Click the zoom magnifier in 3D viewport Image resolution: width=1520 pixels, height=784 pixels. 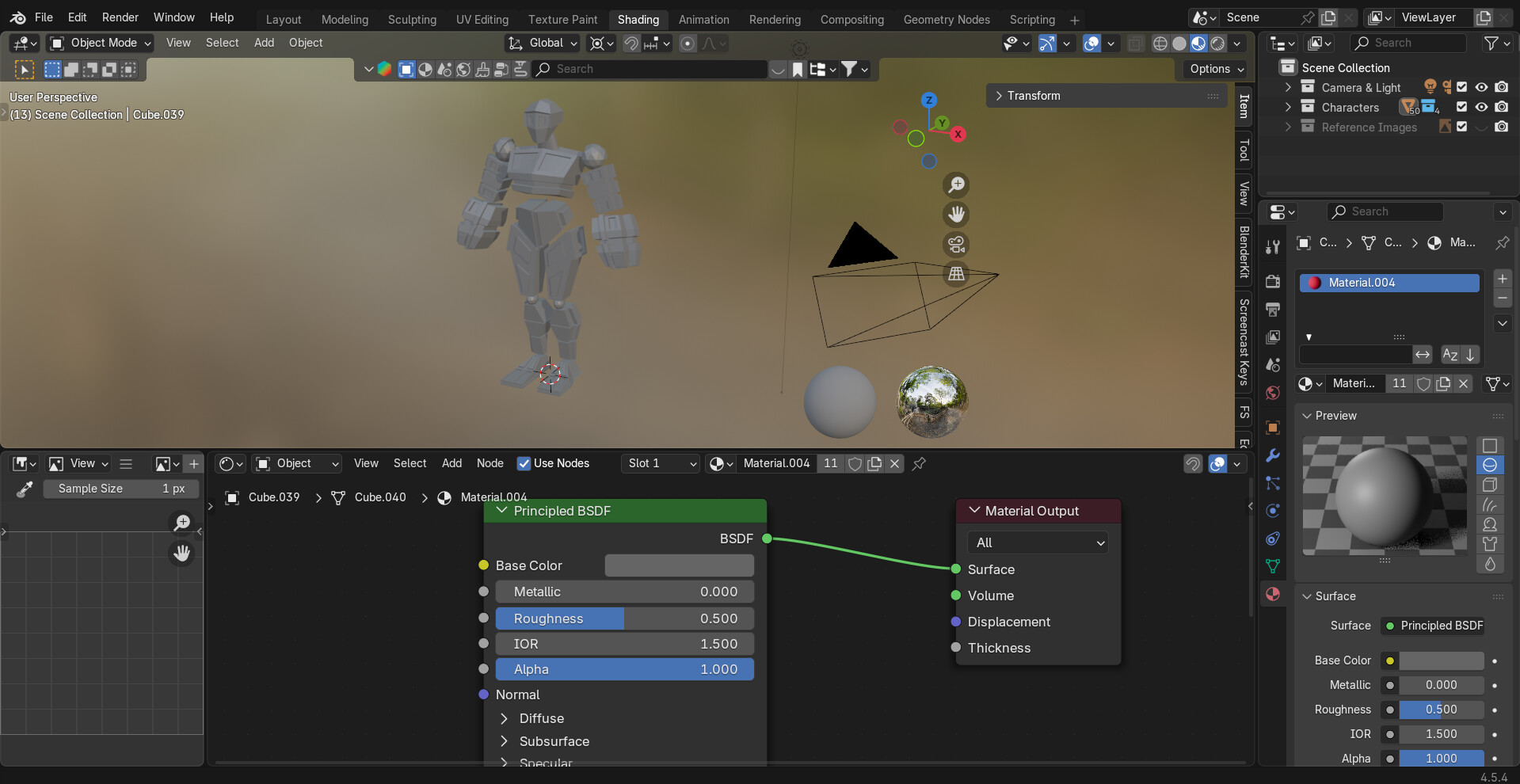957,185
